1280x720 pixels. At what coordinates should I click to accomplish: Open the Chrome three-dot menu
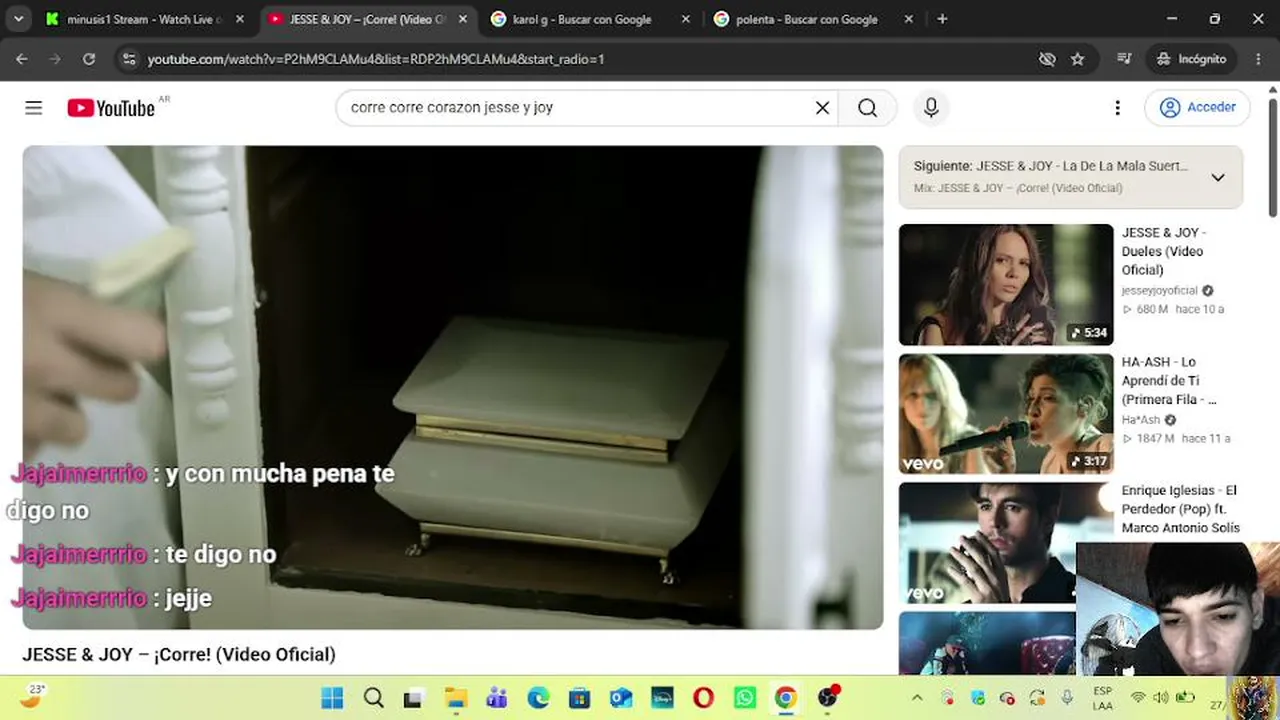[x=1258, y=59]
